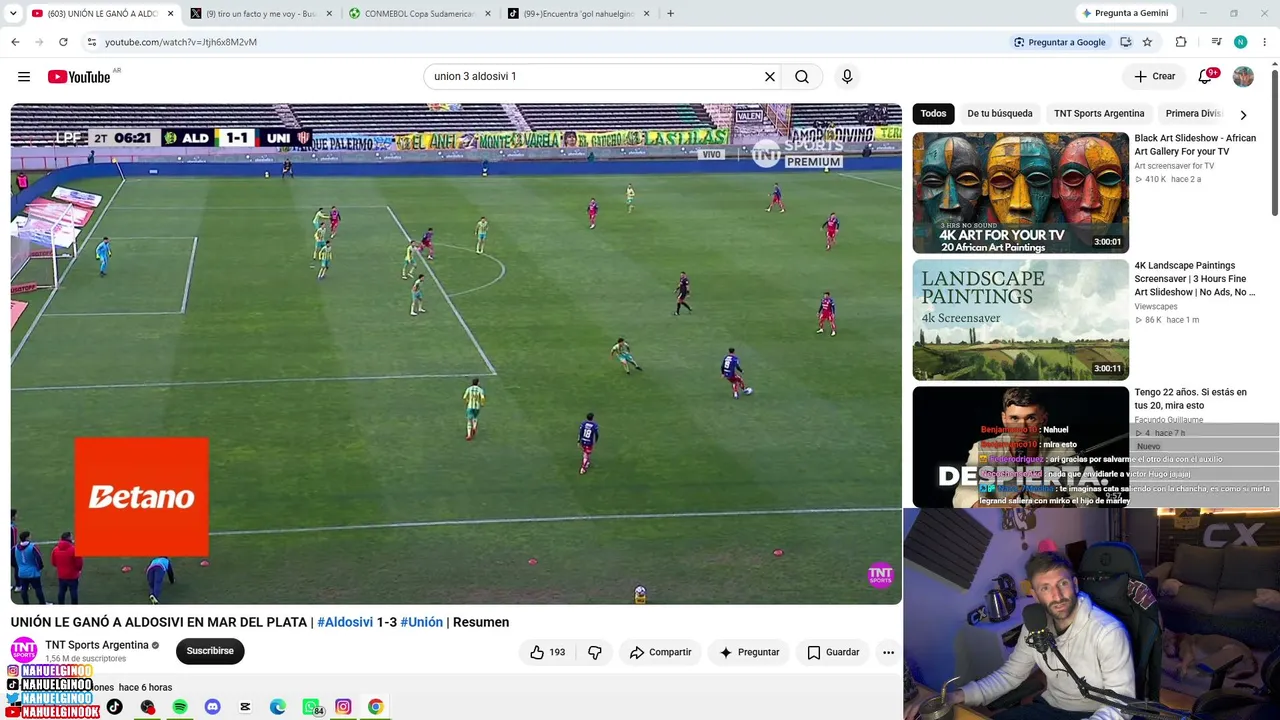The image size is (1280, 720).
Task: Reload the page
Action: [x=63, y=42]
